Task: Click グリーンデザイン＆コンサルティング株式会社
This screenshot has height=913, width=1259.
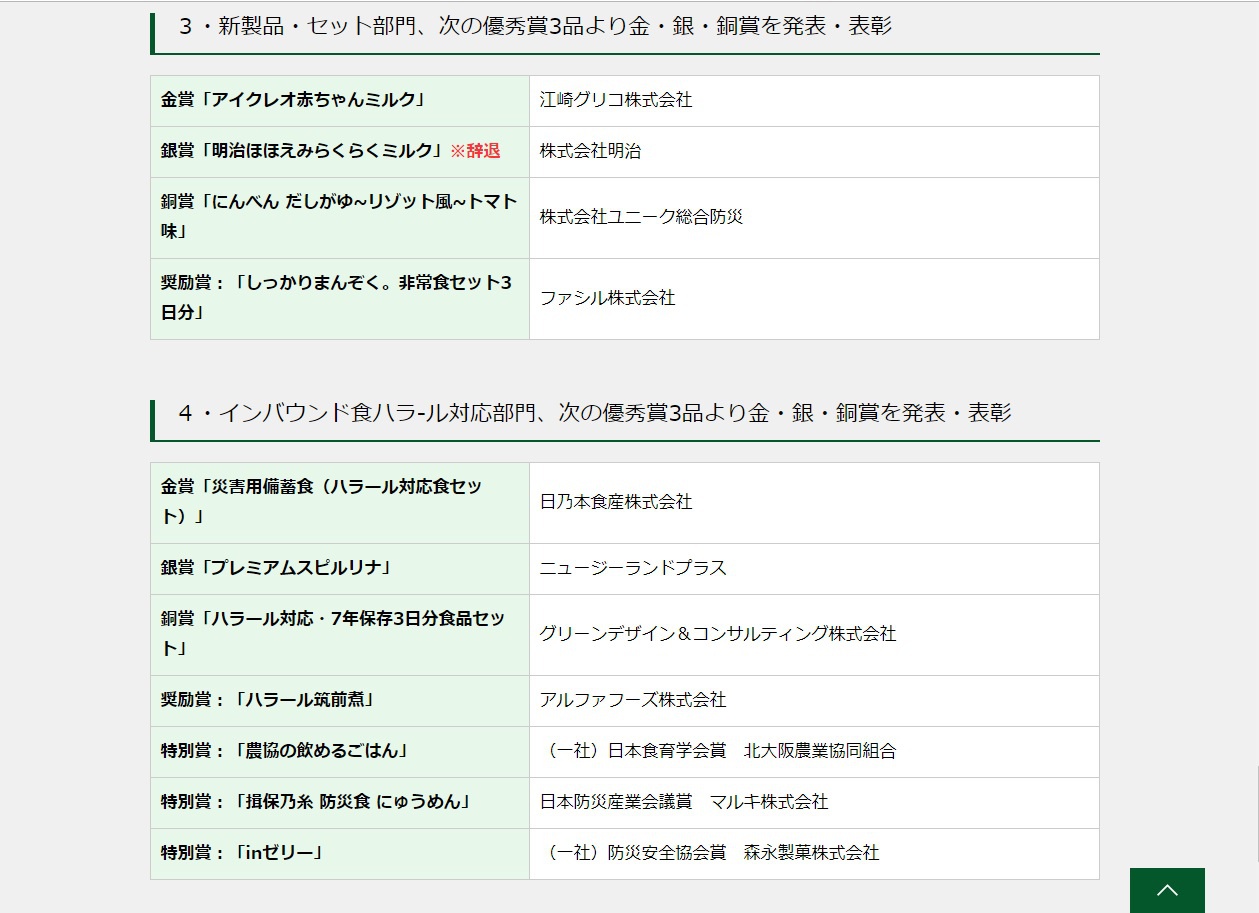Action: point(718,635)
